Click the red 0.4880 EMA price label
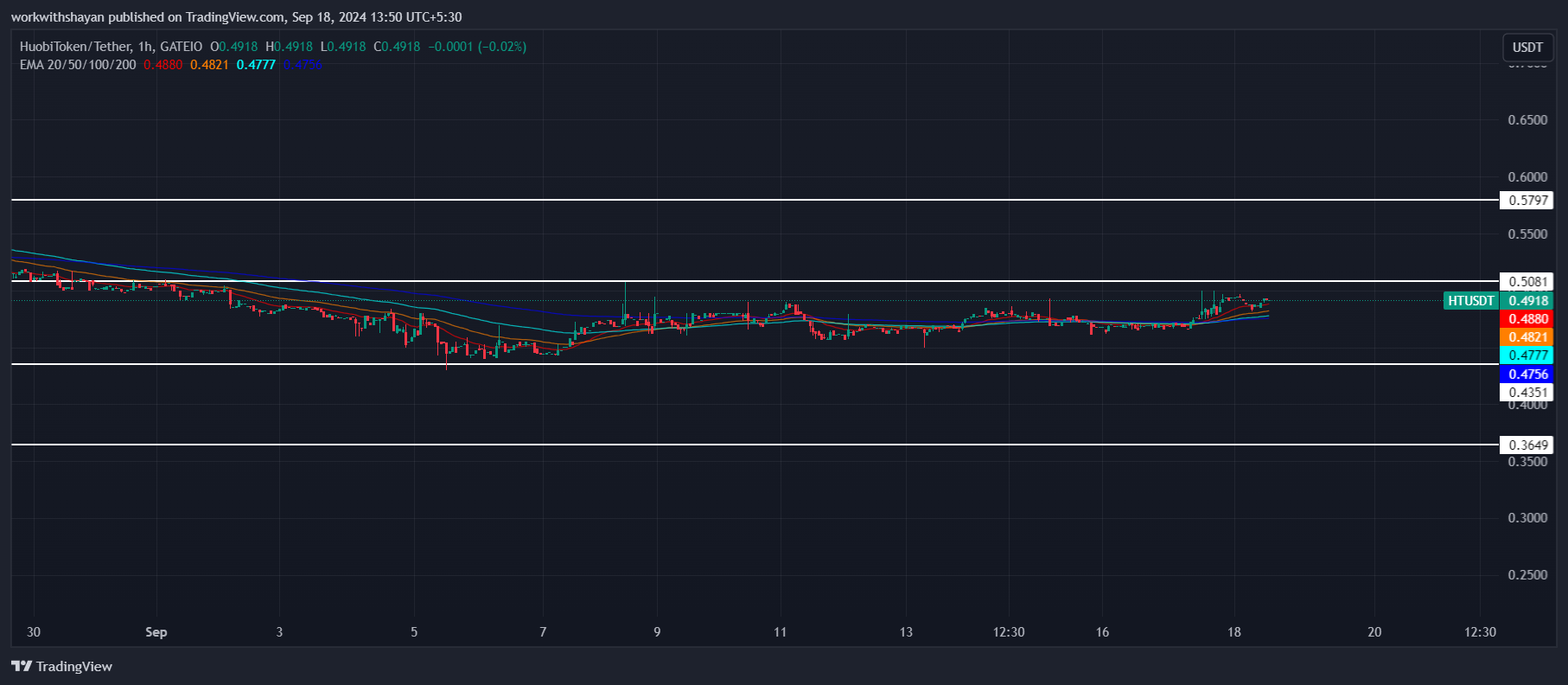Image resolution: width=1568 pixels, height=685 pixels. (1527, 319)
